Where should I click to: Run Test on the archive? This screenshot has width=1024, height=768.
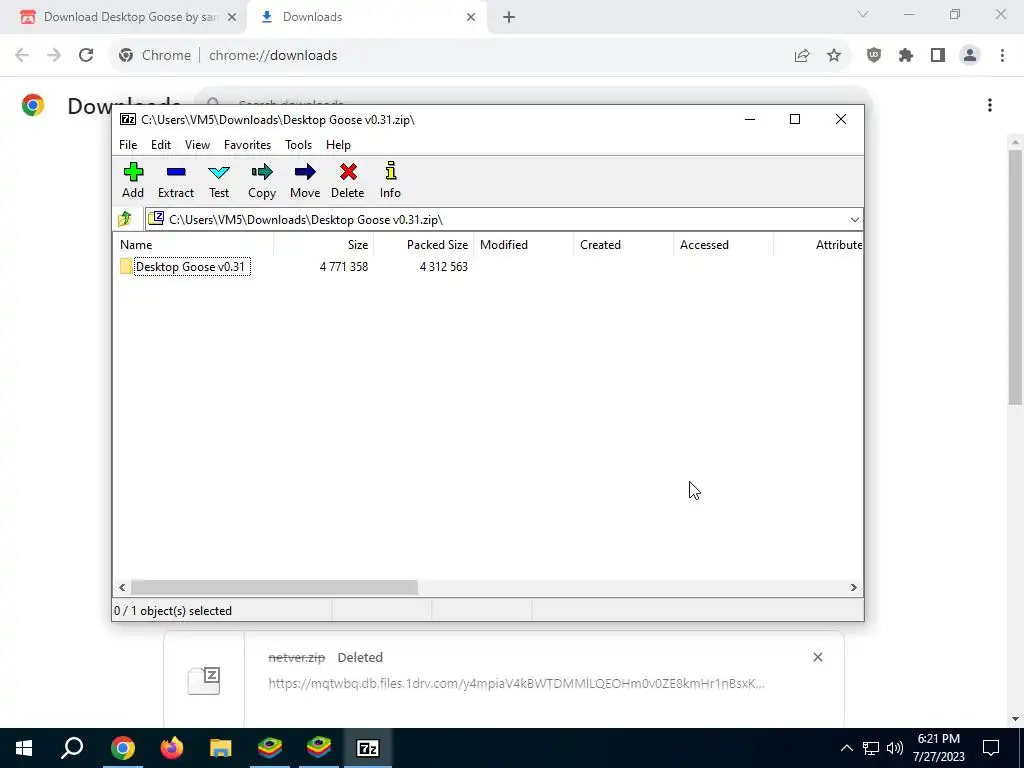point(219,180)
